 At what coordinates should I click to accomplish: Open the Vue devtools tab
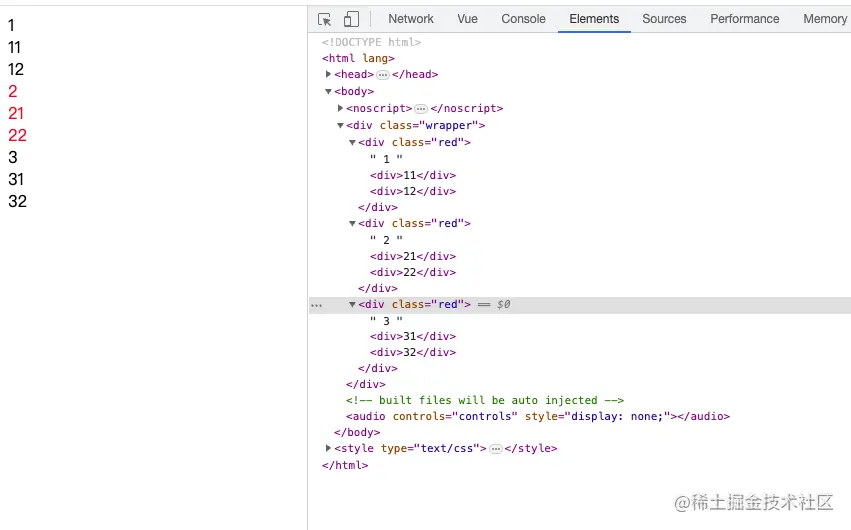pos(467,19)
